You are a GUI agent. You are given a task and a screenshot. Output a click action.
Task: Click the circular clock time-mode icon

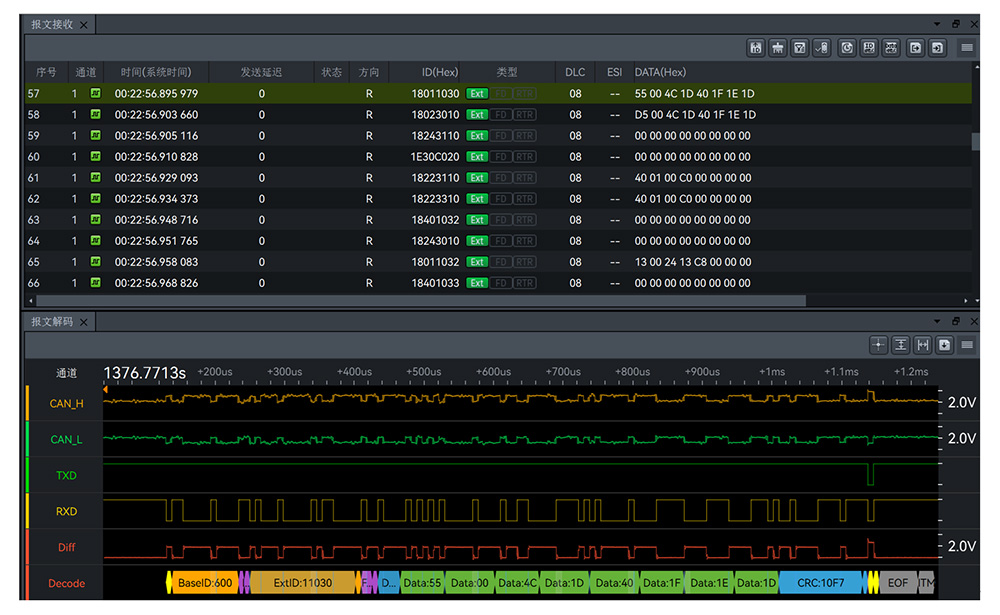(847, 48)
